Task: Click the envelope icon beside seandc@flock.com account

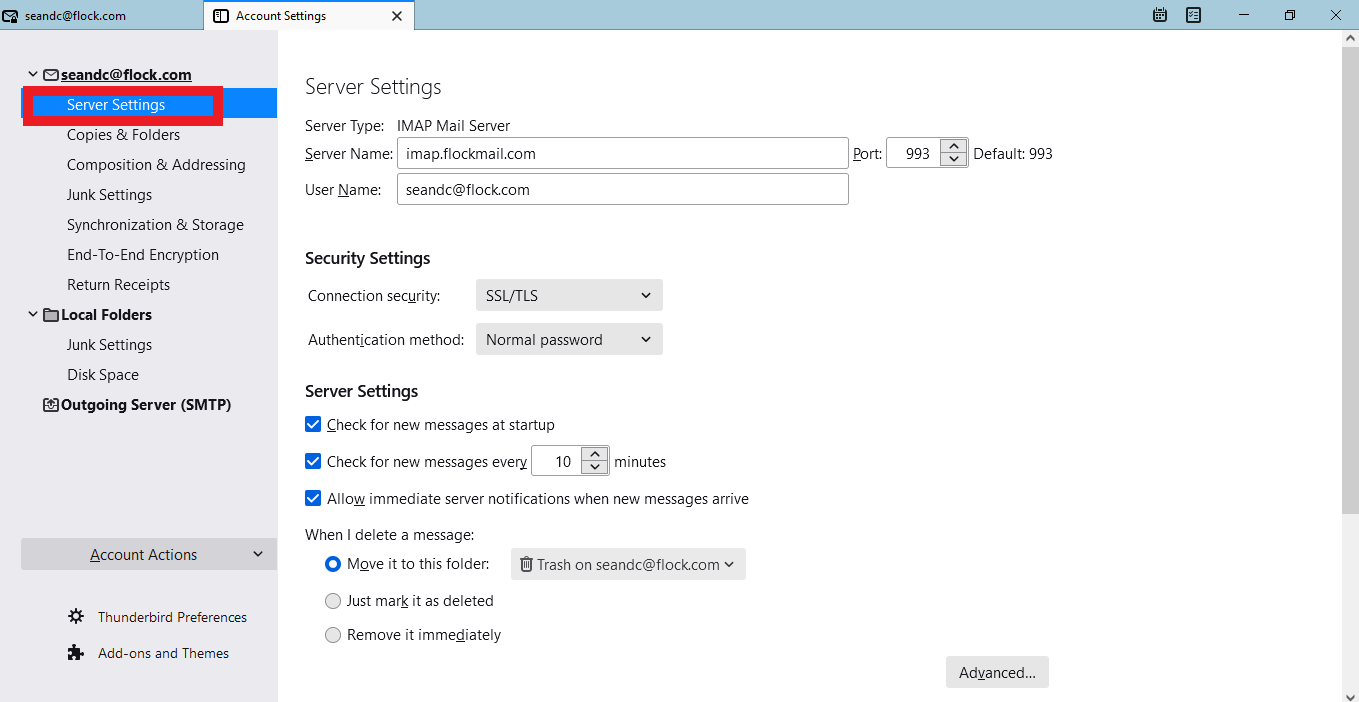Action: click(x=50, y=75)
